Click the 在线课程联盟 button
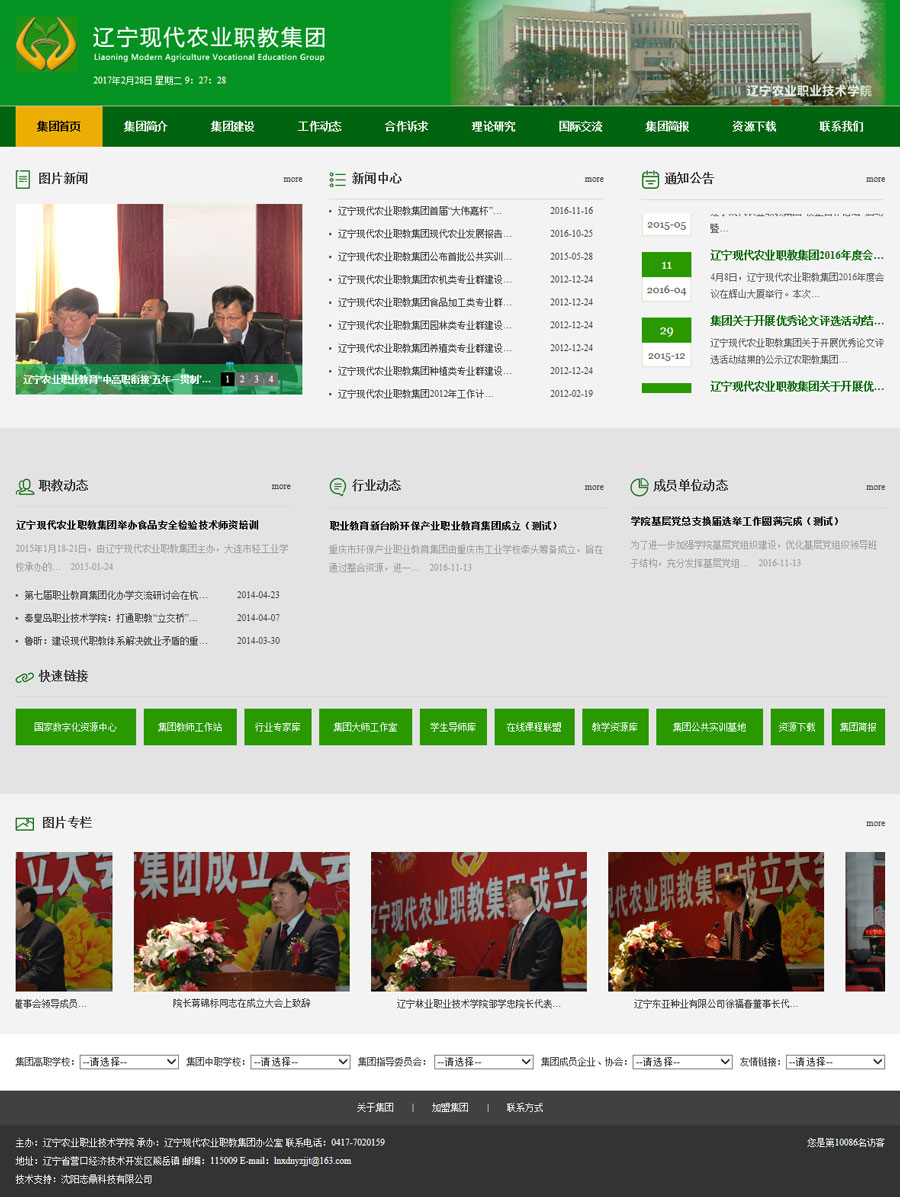The width and height of the screenshot is (900, 1197). coord(534,727)
